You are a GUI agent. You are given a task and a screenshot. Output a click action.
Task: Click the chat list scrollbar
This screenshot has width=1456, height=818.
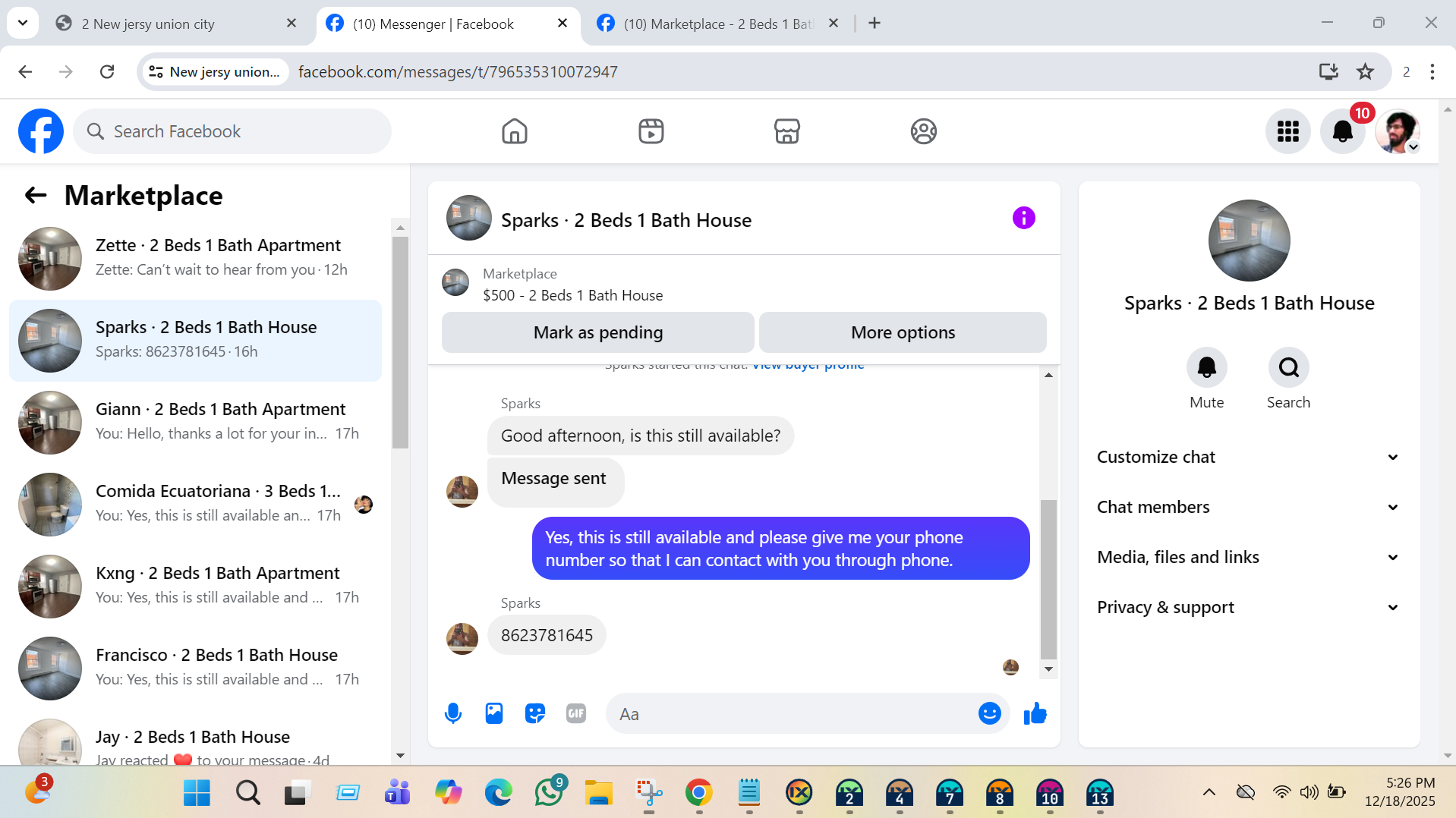[400, 341]
